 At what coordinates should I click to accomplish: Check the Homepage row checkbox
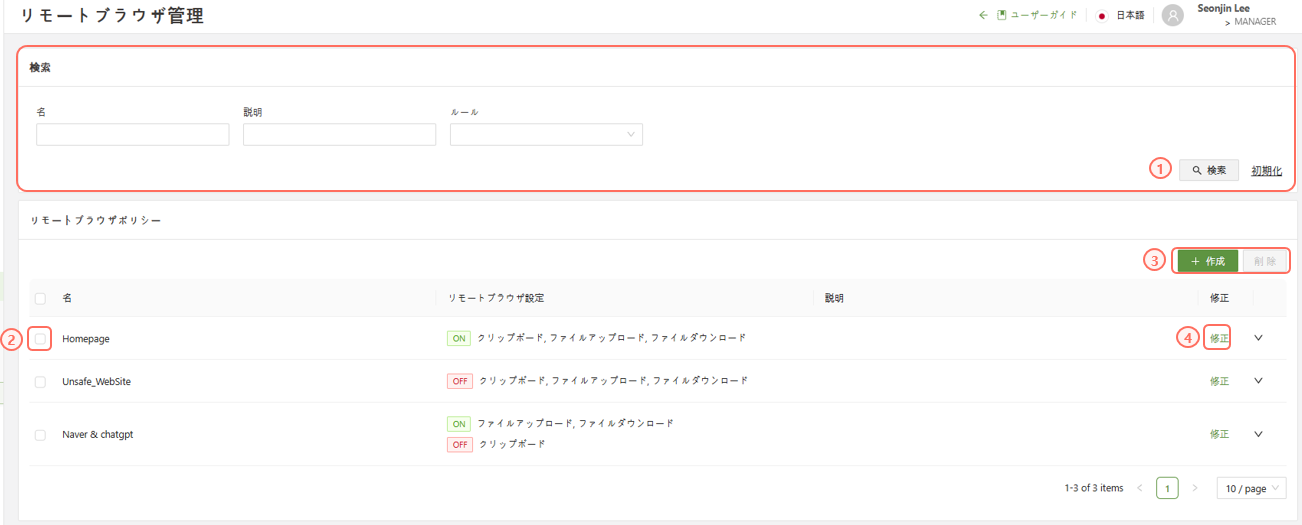coord(40,339)
